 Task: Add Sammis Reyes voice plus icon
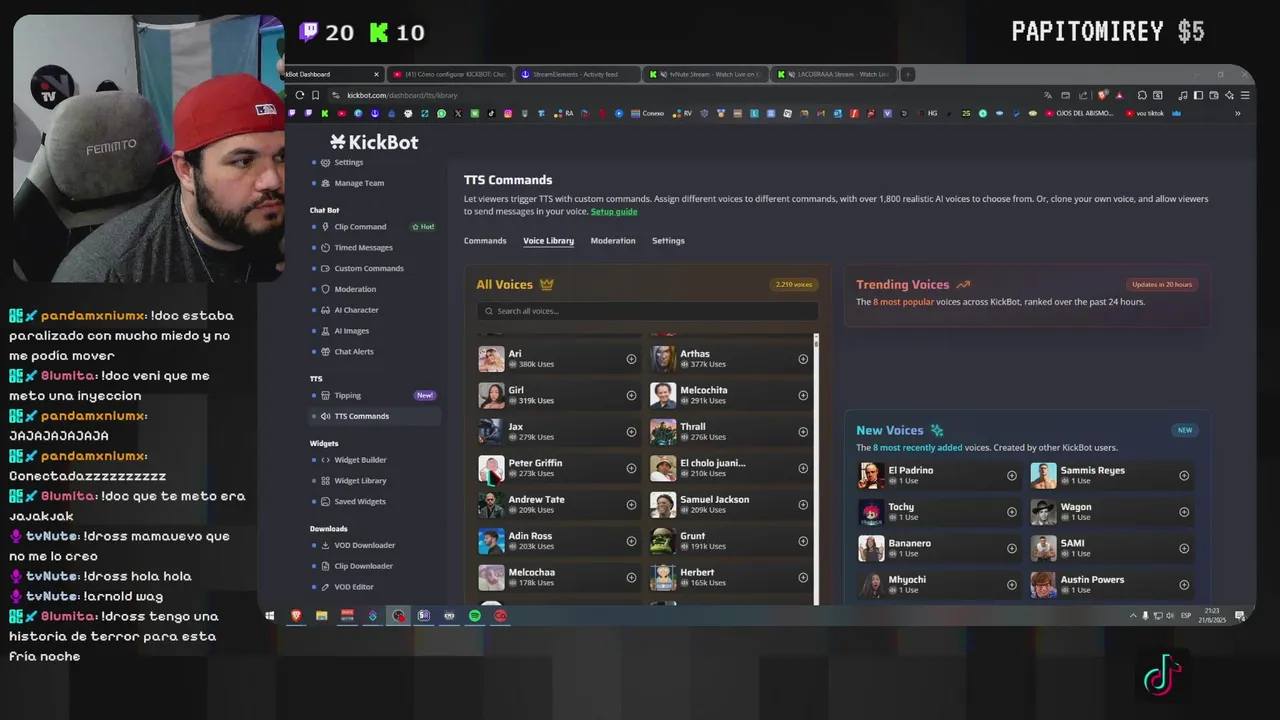1184,476
